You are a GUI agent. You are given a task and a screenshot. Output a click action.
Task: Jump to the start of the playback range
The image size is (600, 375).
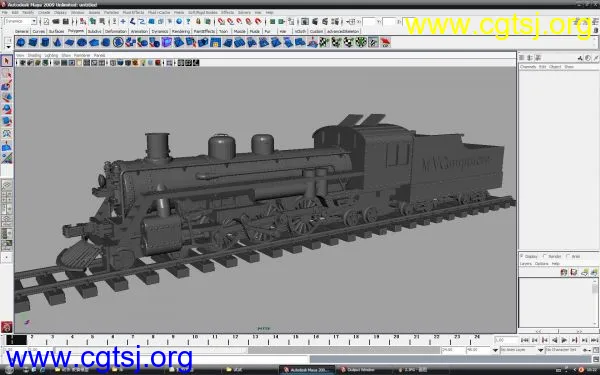pos(525,340)
